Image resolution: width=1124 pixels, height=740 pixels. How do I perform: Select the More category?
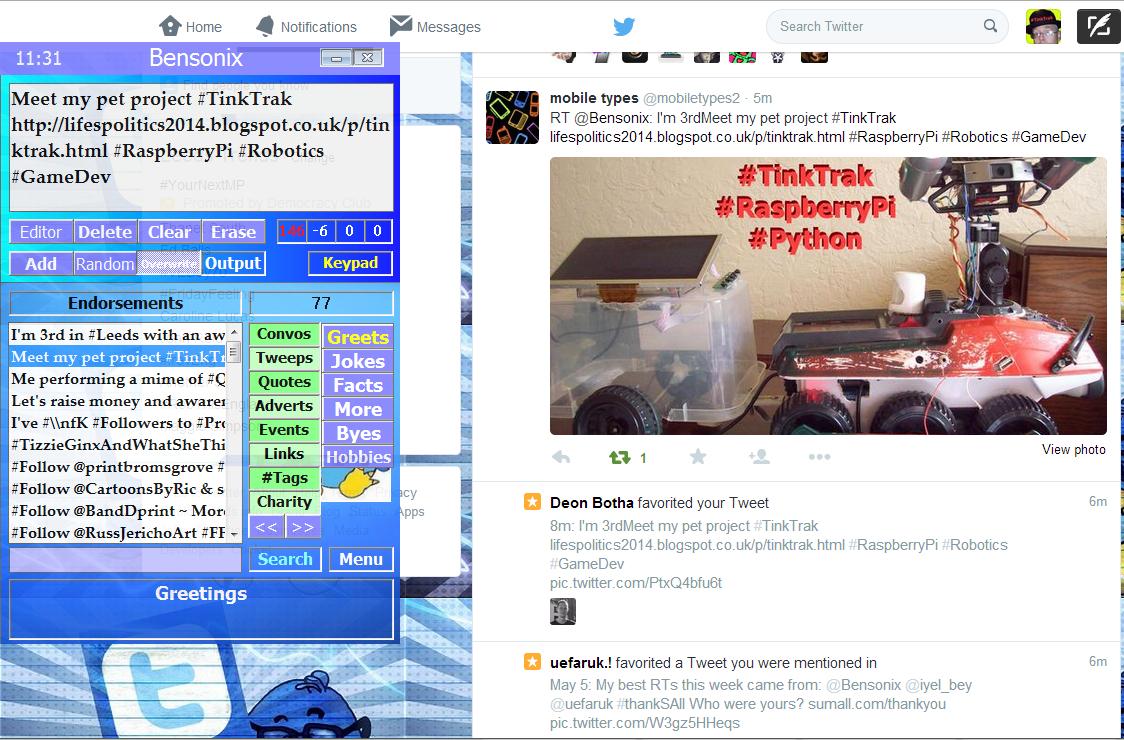(358, 409)
